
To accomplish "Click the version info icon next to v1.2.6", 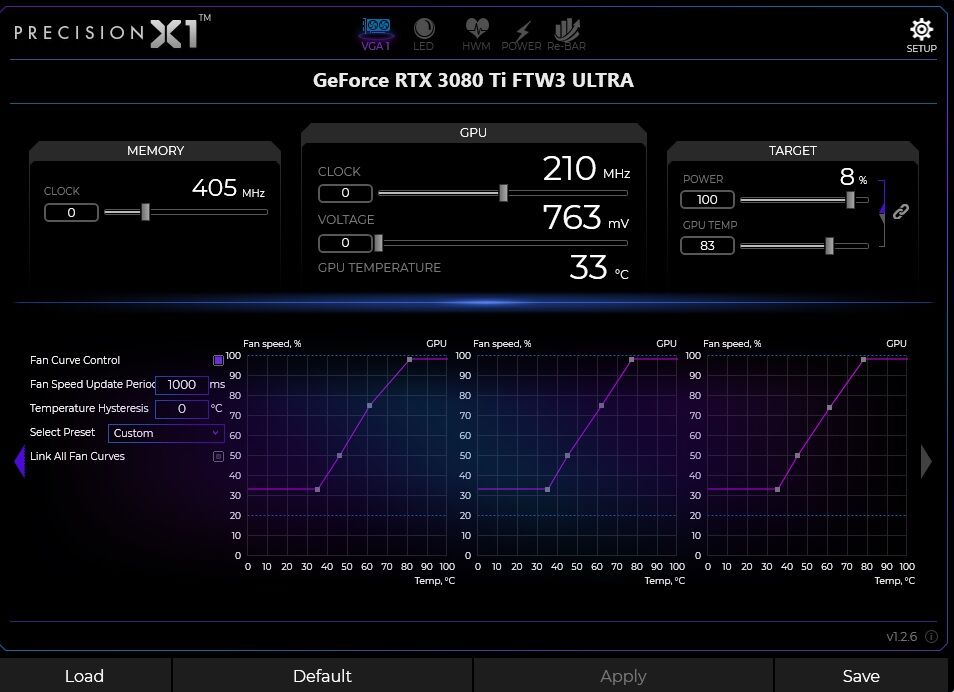I will tap(931, 637).
